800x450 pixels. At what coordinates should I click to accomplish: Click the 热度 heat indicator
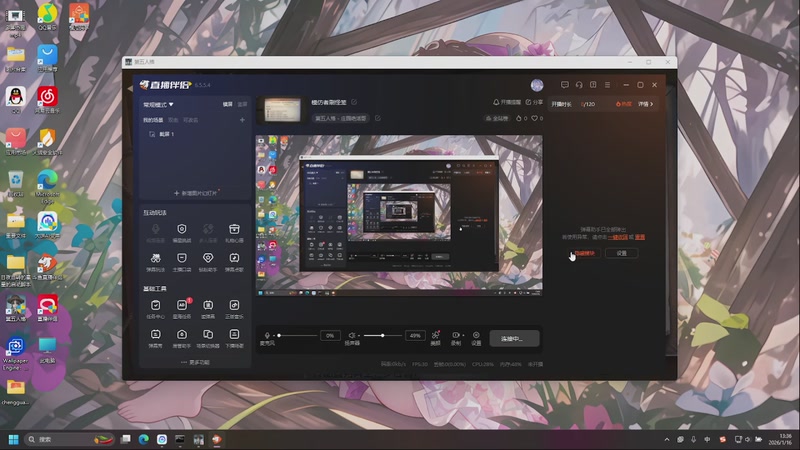(x=623, y=104)
